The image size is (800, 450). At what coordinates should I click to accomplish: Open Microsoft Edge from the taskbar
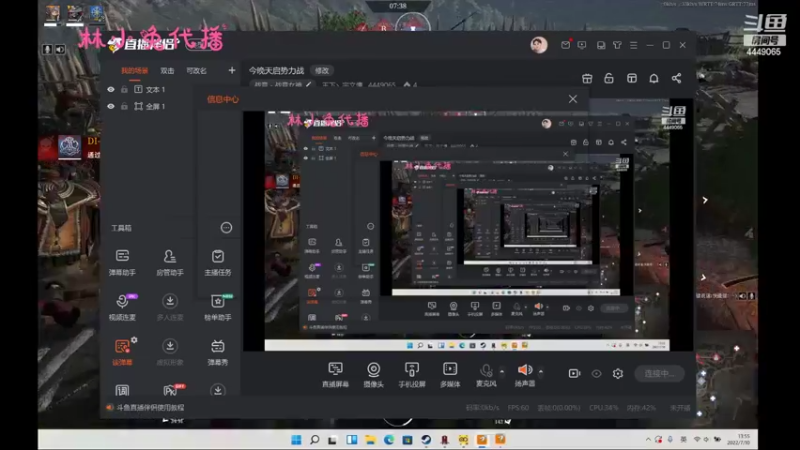pyautogui.click(x=389, y=439)
